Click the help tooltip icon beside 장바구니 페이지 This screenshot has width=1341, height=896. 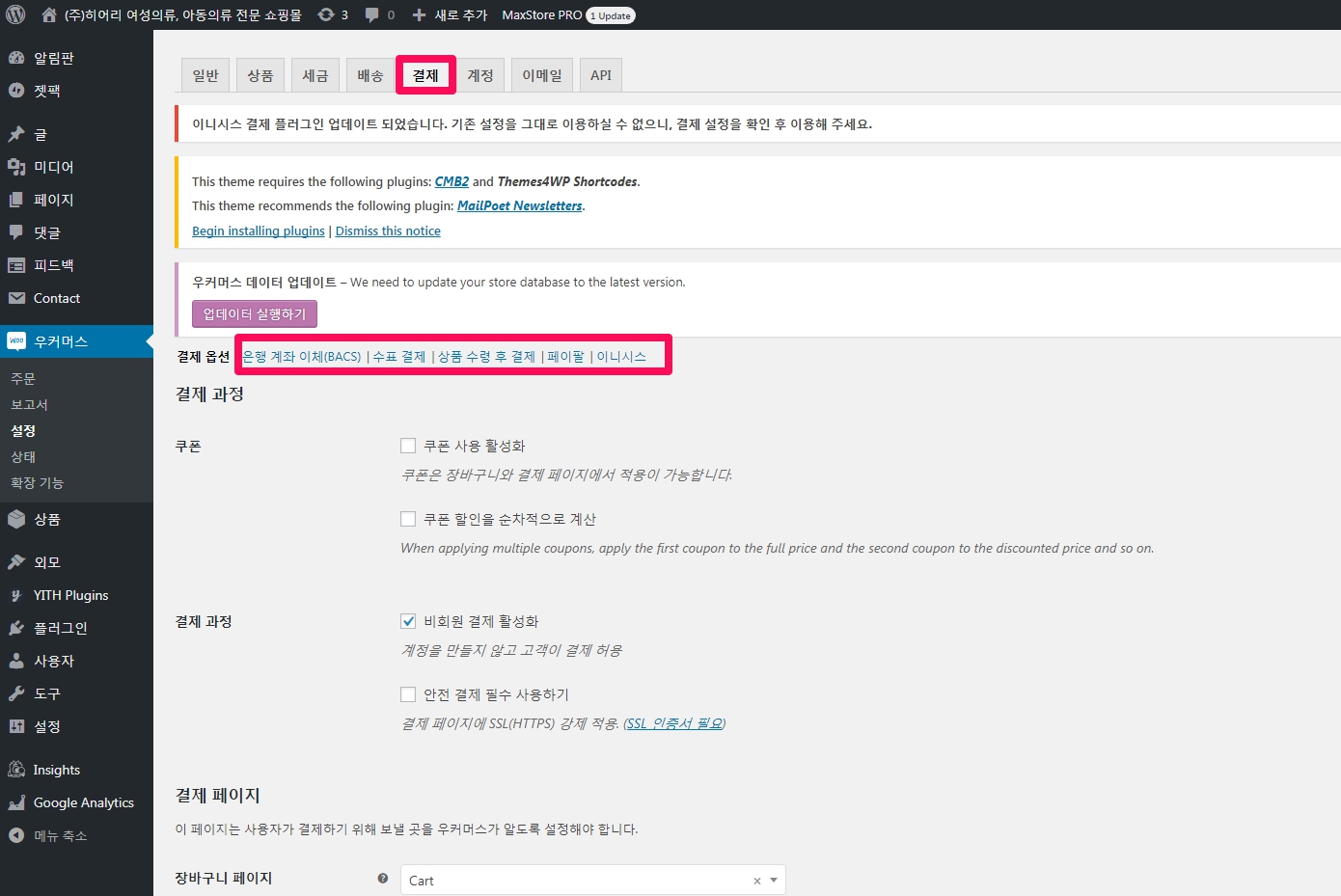pyautogui.click(x=383, y=878)
